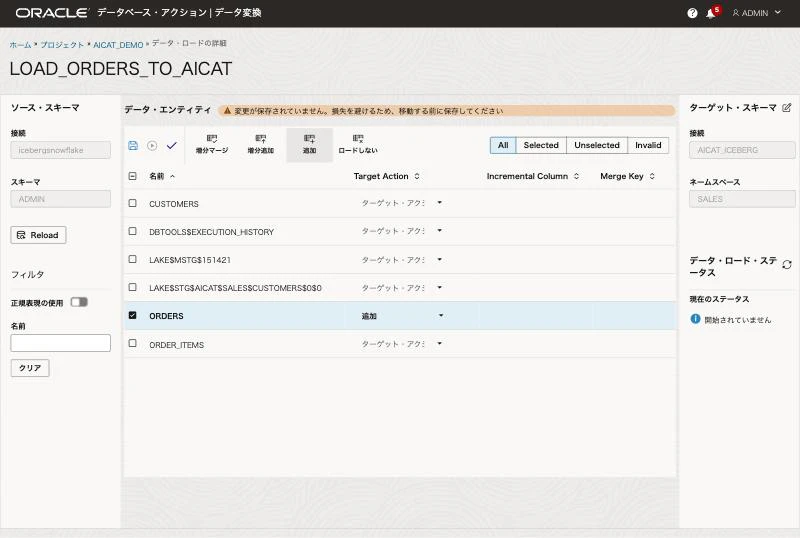Screen dimensions: 800x538
Task: Select the 増分マージ action
Action: pos(212,144)
